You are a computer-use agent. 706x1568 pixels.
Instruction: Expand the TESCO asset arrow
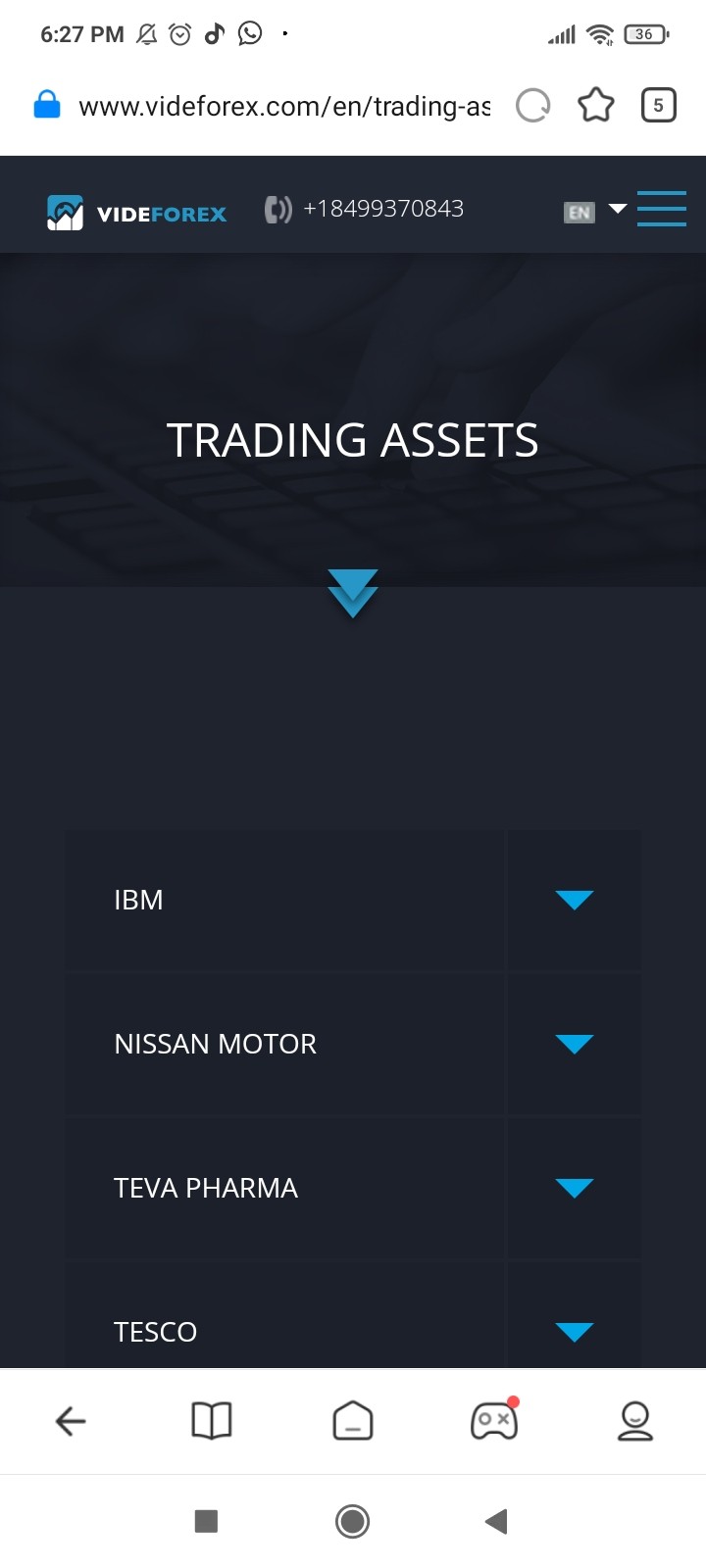coord(575,1332)
